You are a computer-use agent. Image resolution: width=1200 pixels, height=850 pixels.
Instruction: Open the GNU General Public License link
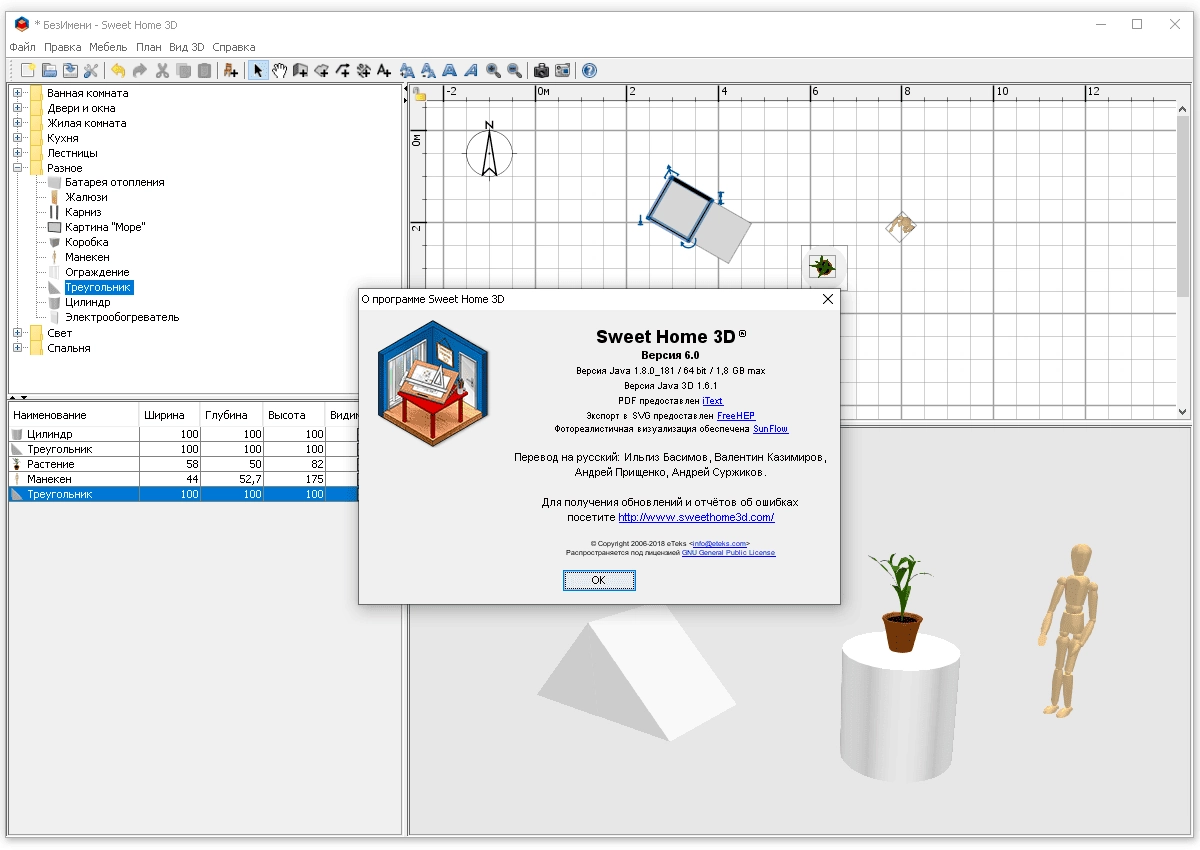(x=728, y=552)
